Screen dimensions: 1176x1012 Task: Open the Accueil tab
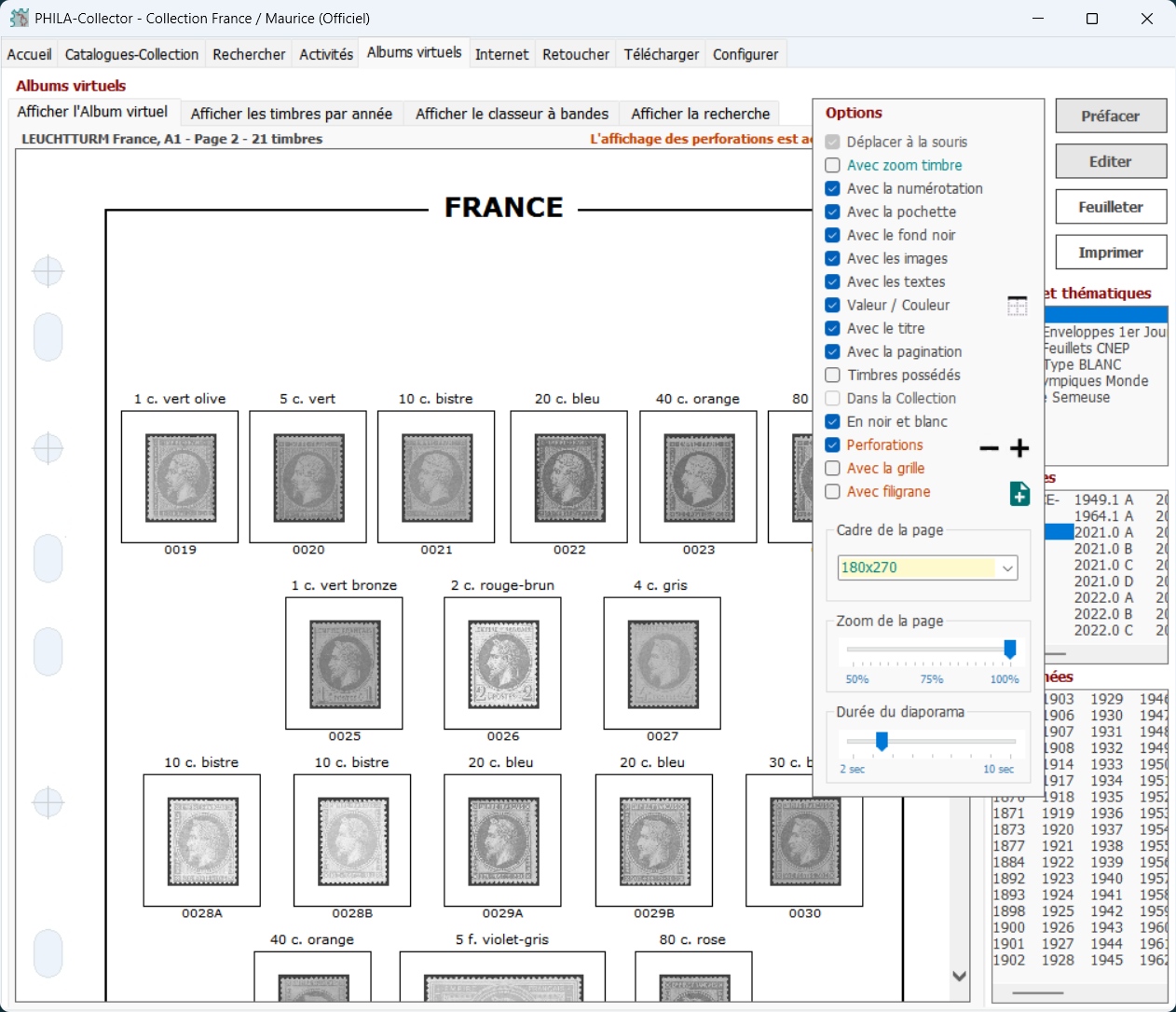click(x=29, y=54)
